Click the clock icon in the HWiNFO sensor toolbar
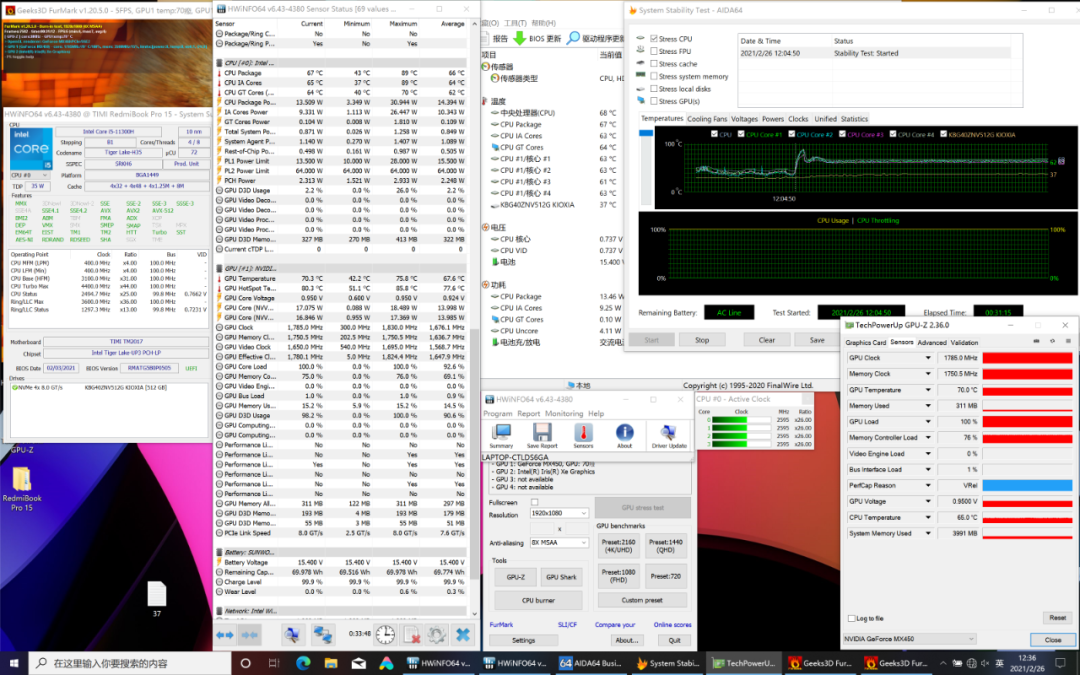Image resolution: width=1080 pixels, height=675 pixels. [x=385, y=634]
